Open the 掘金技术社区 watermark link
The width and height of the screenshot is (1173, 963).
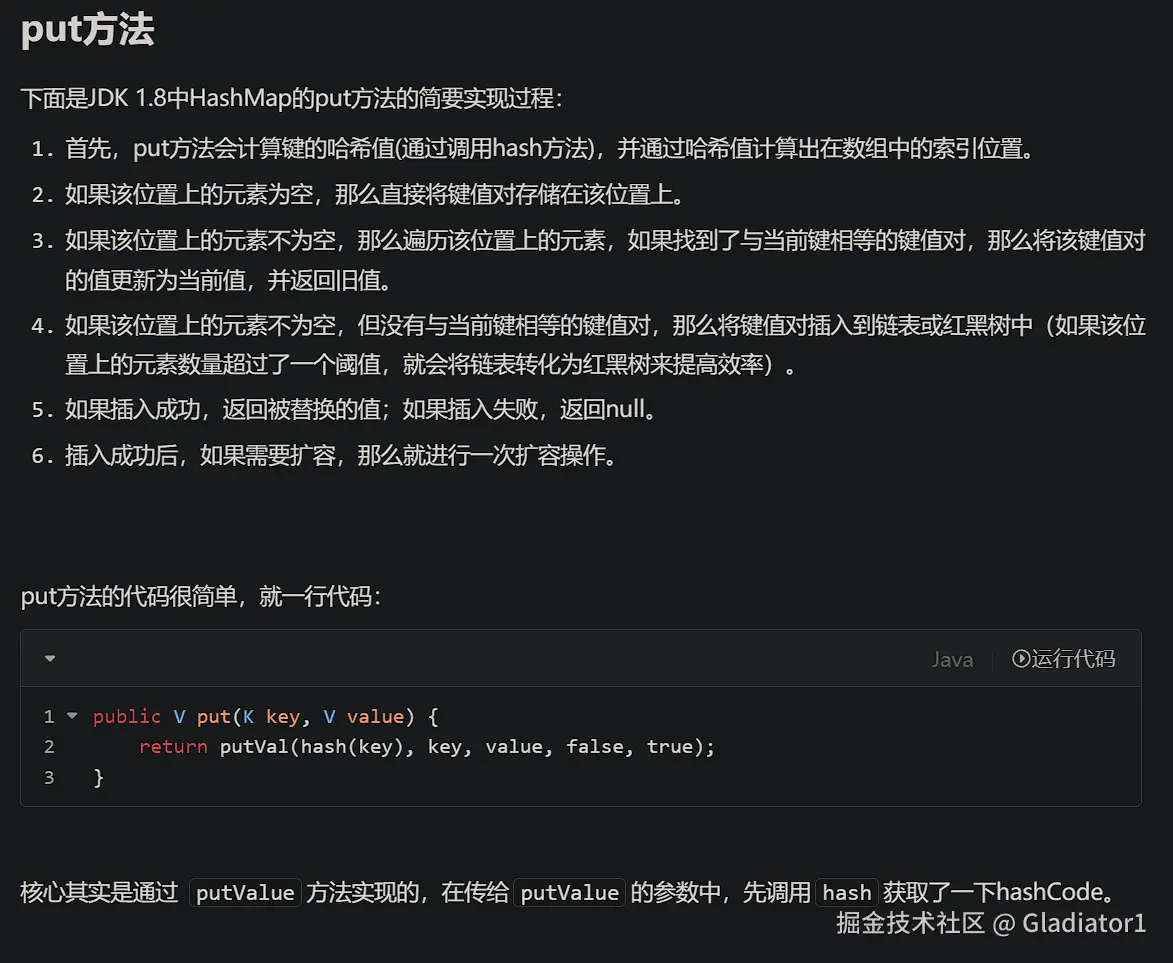click(910, 923)
